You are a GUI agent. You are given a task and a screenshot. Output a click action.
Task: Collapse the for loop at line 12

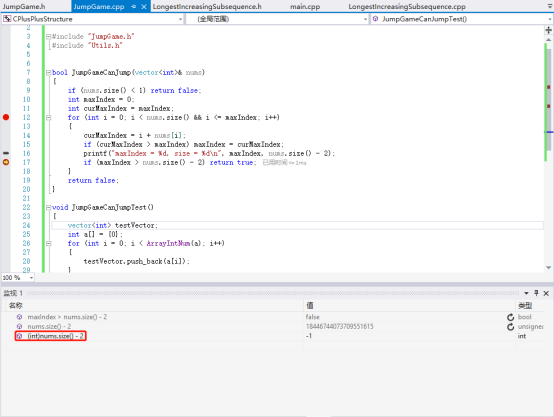[x=48, y=118]
